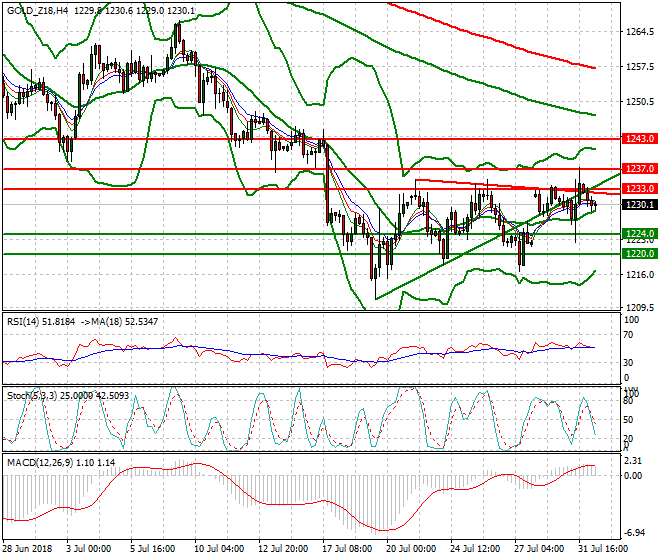Click the MACD 2.31 scale value
This screenshot has width=660, height=560.
[x=633, y=461]
